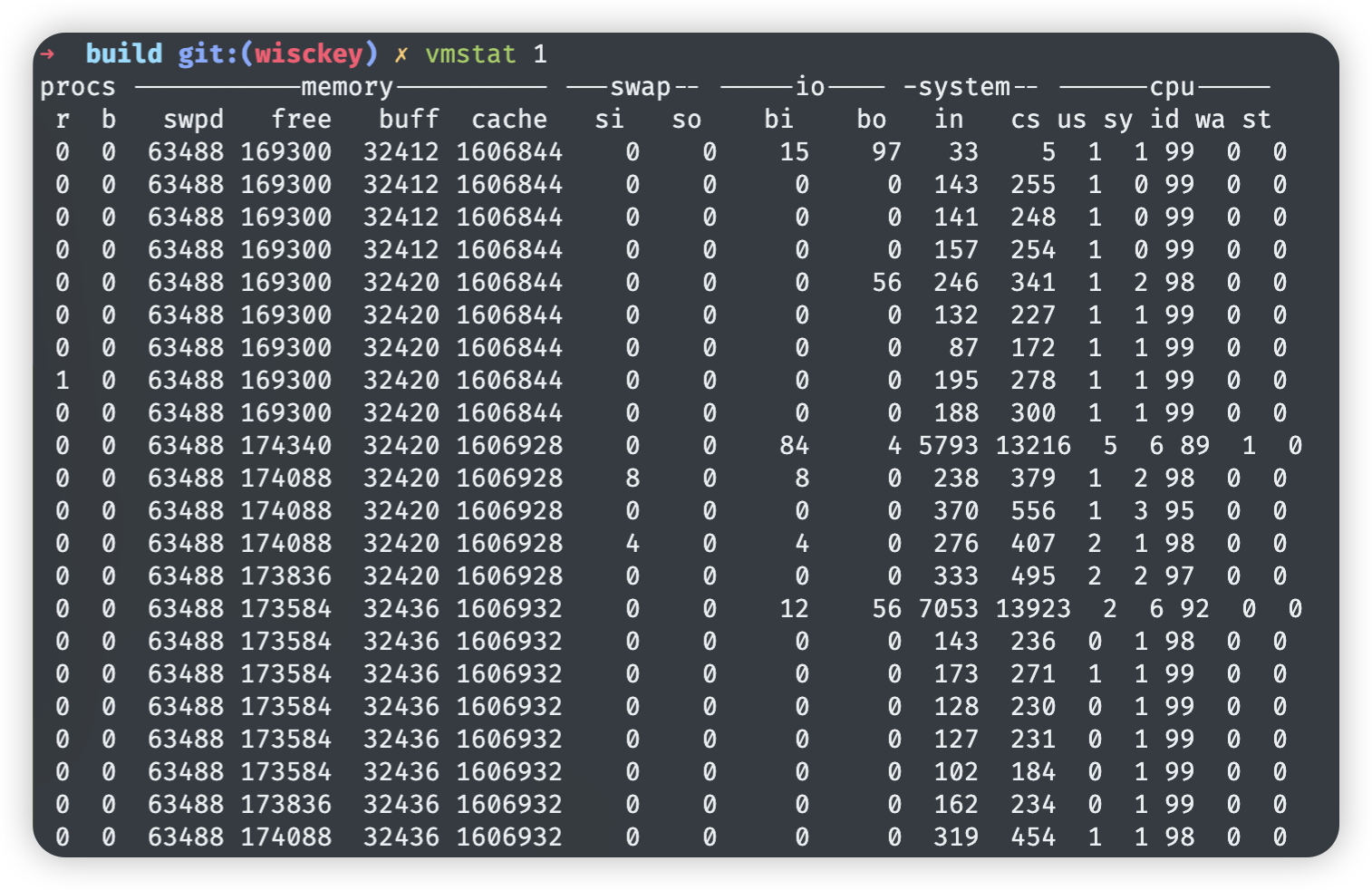The image size is (1372, 890).
Task: Click the 'memory' group header
Action: (348, 88)
